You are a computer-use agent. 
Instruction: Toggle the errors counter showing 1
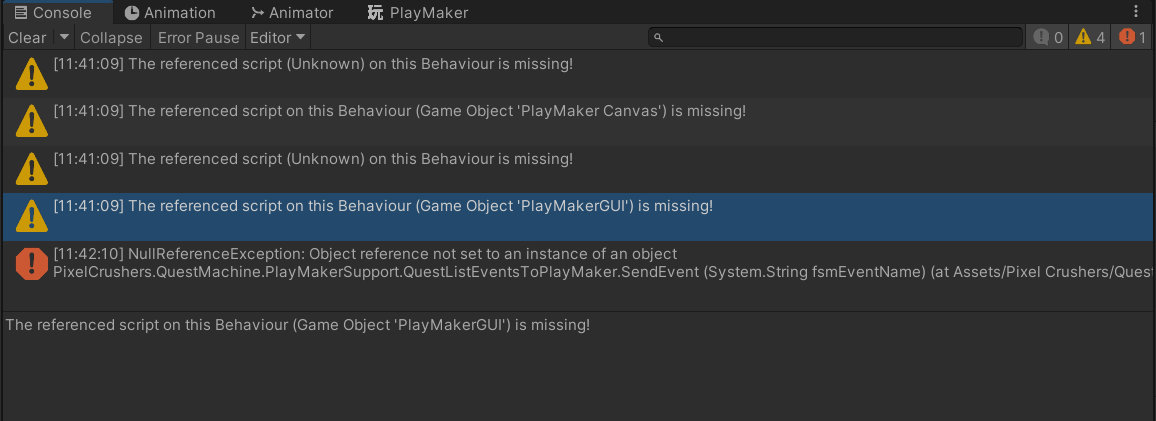(x=1132, y=37)
